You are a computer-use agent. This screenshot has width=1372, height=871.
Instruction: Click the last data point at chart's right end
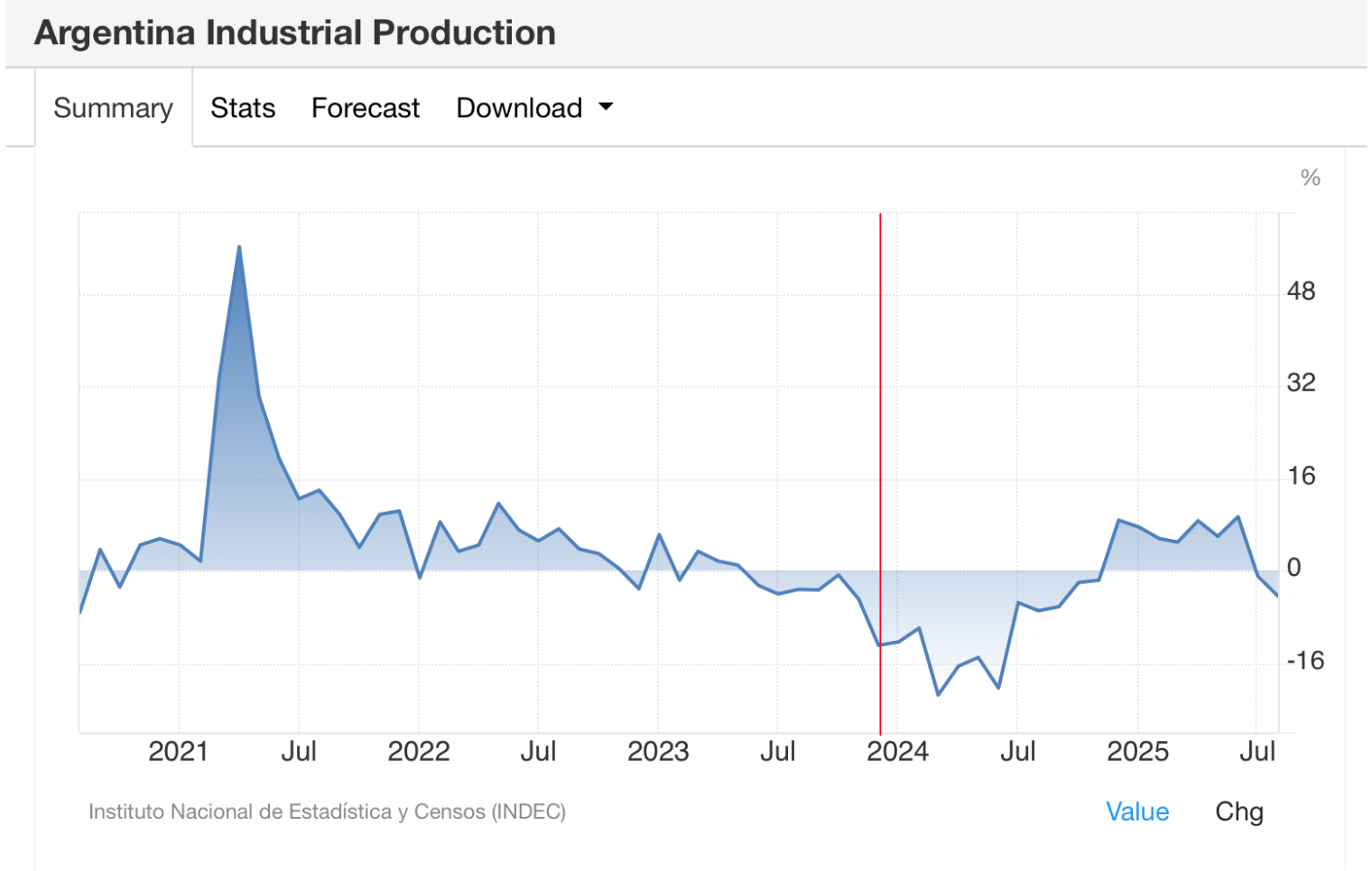click(1276, 596)
